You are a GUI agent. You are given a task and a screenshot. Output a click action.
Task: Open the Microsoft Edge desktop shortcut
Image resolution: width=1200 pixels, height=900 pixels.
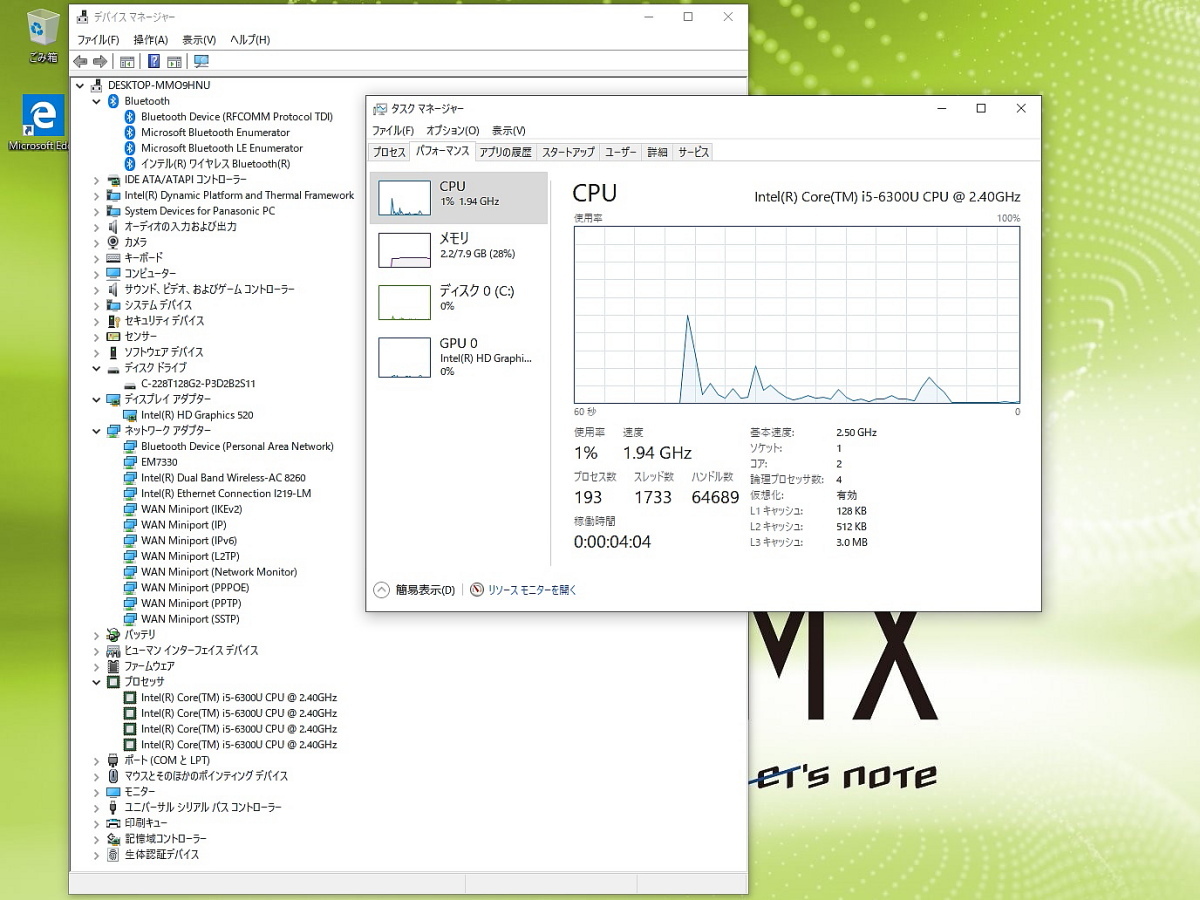(x=43, y=122)
